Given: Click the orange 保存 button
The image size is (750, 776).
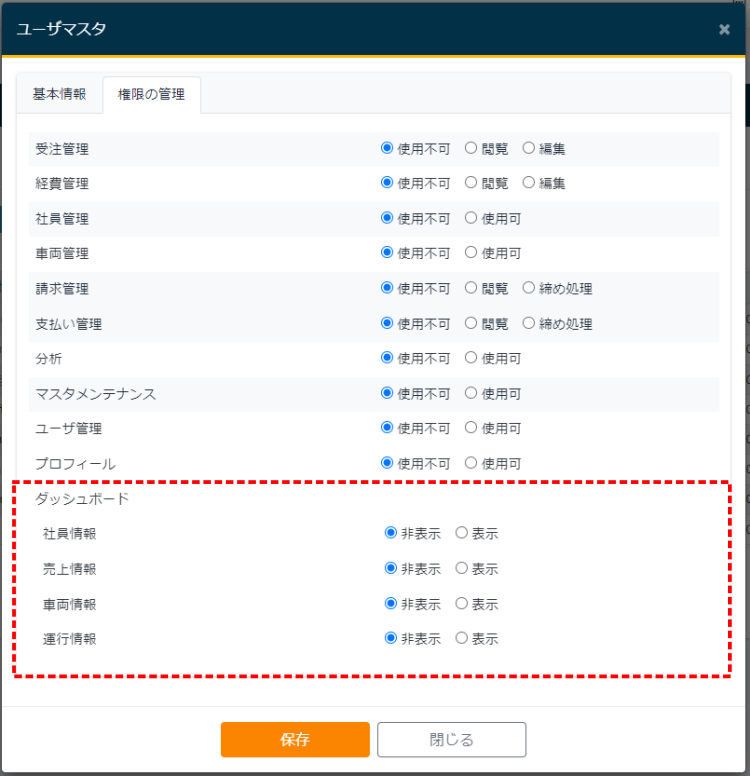Looking at the screenshot, I should coord(295,740).
